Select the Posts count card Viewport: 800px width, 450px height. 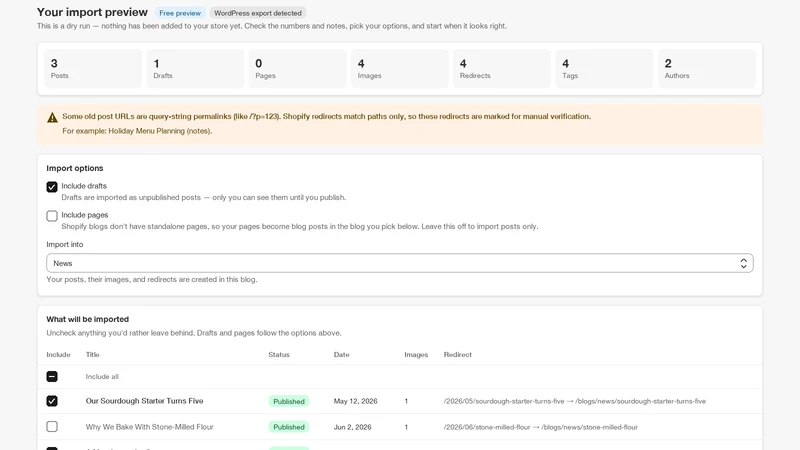coord(93,69)
